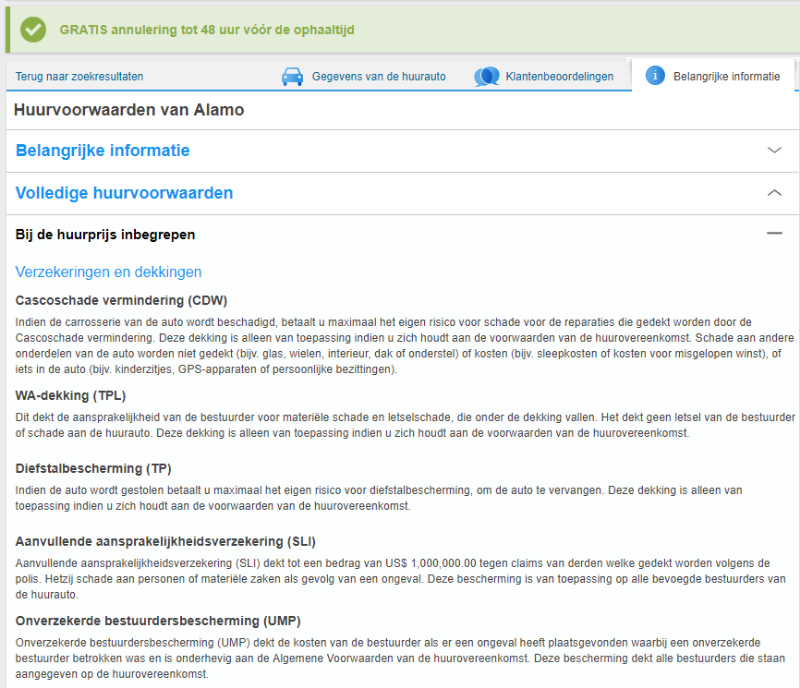Click the green checkmark icon in the banner
Viewport: 800px width, 688px height.
tap(34, 29)
